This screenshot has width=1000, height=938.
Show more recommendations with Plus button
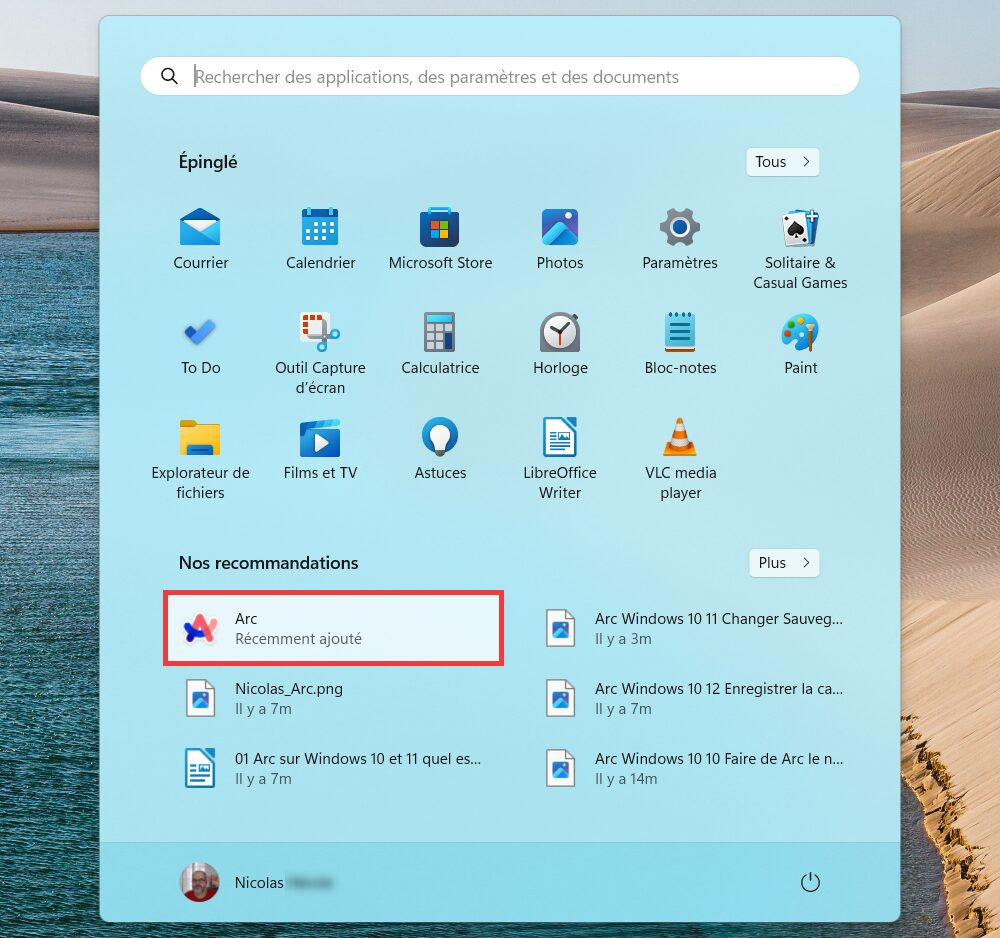[784, 563]
